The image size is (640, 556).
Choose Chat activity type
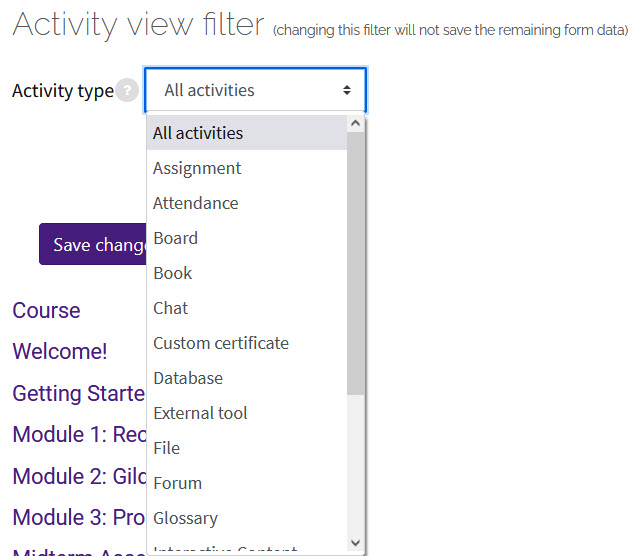tap(247, 308)
